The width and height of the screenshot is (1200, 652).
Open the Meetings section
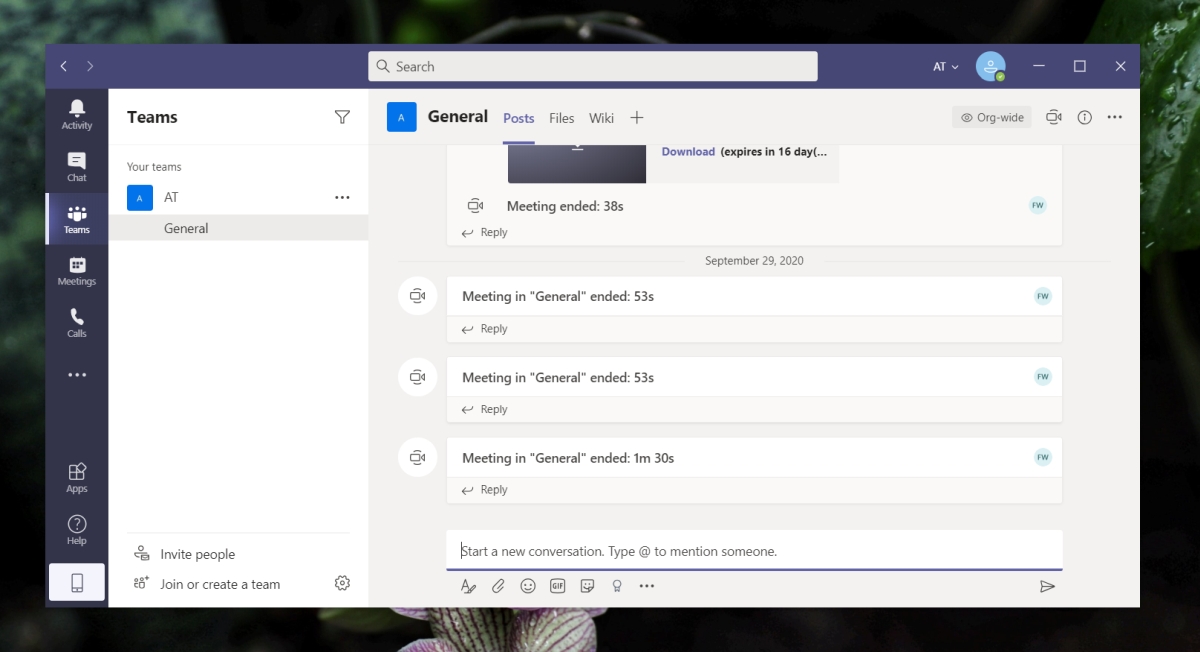tap(77, 270)
